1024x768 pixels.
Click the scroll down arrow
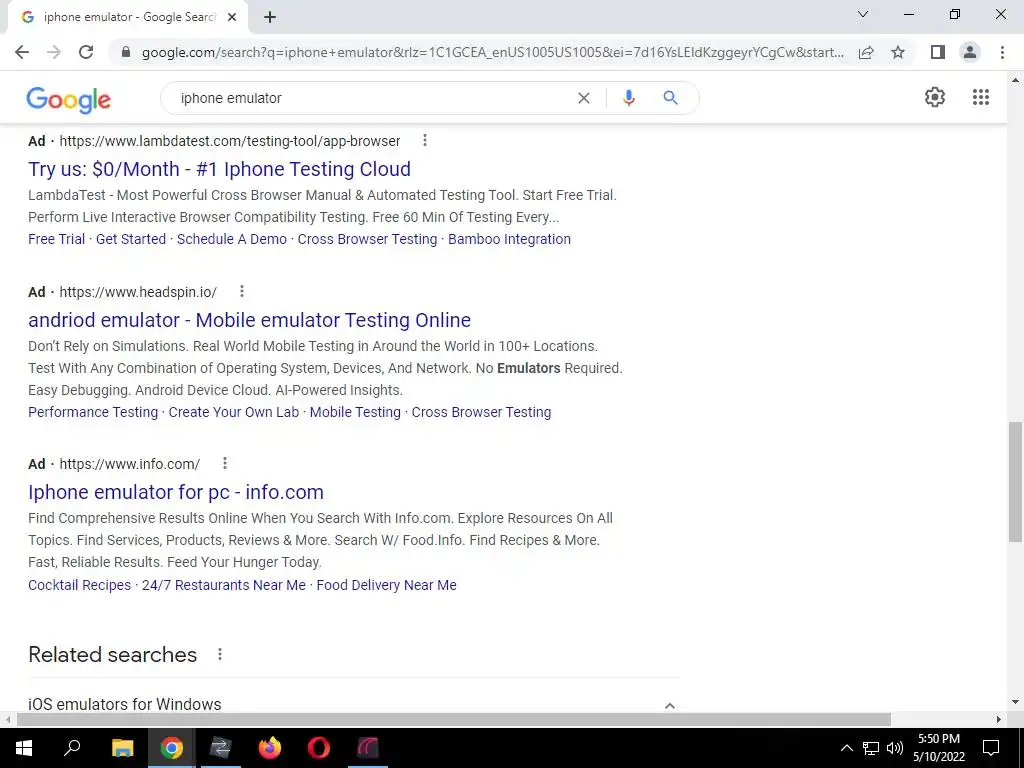(x=1015, y=703)
